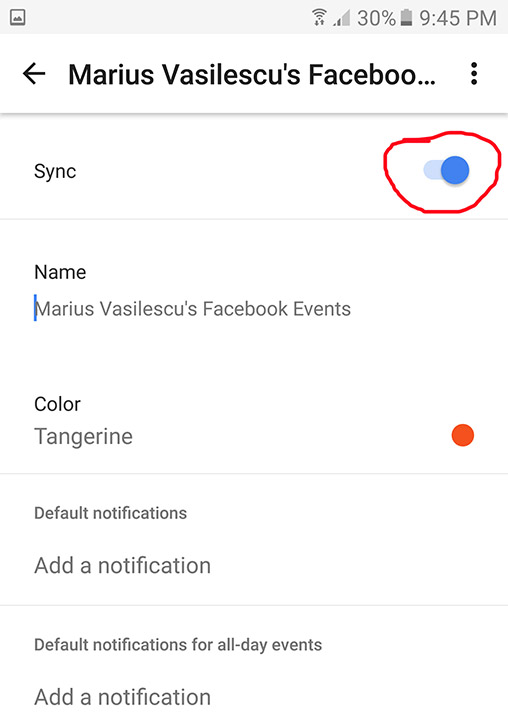Tap the cellular signal strength icon
The width and height of the screenshot is (508, 720).
342,18
